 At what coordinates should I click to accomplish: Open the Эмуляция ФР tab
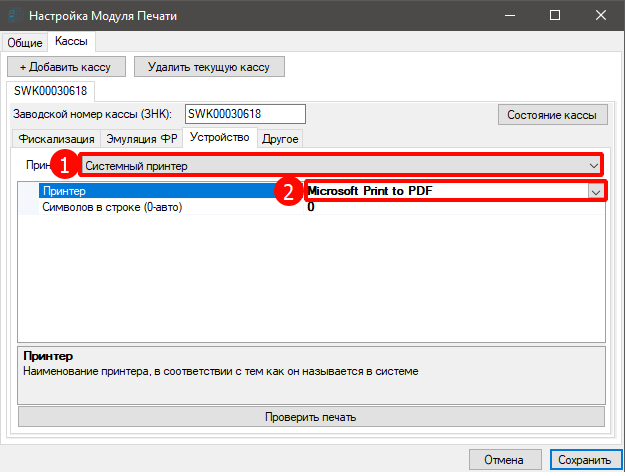click(141, 139)
